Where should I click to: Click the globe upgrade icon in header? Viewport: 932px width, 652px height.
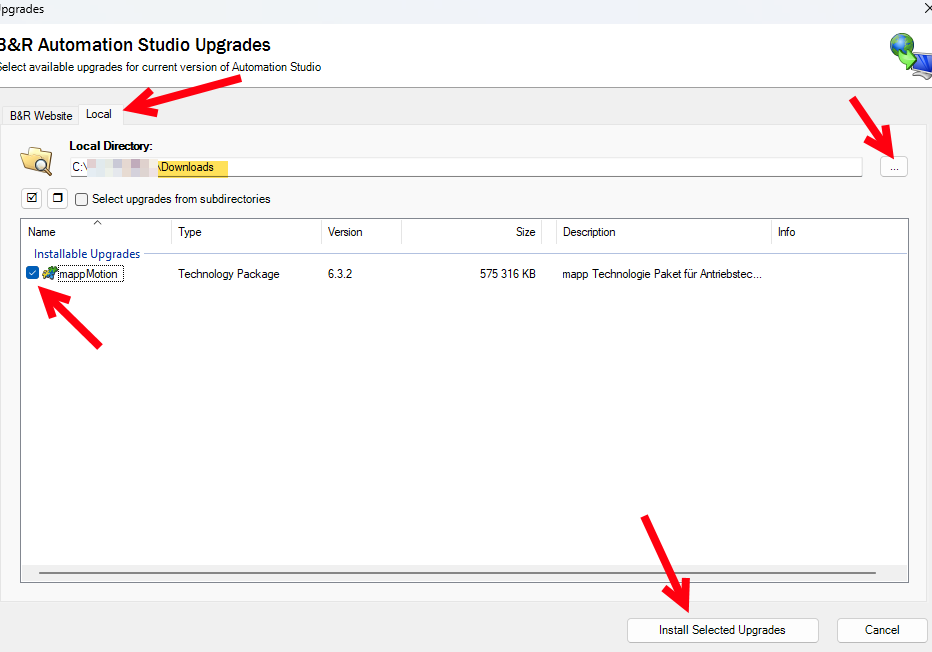(910, 56)
